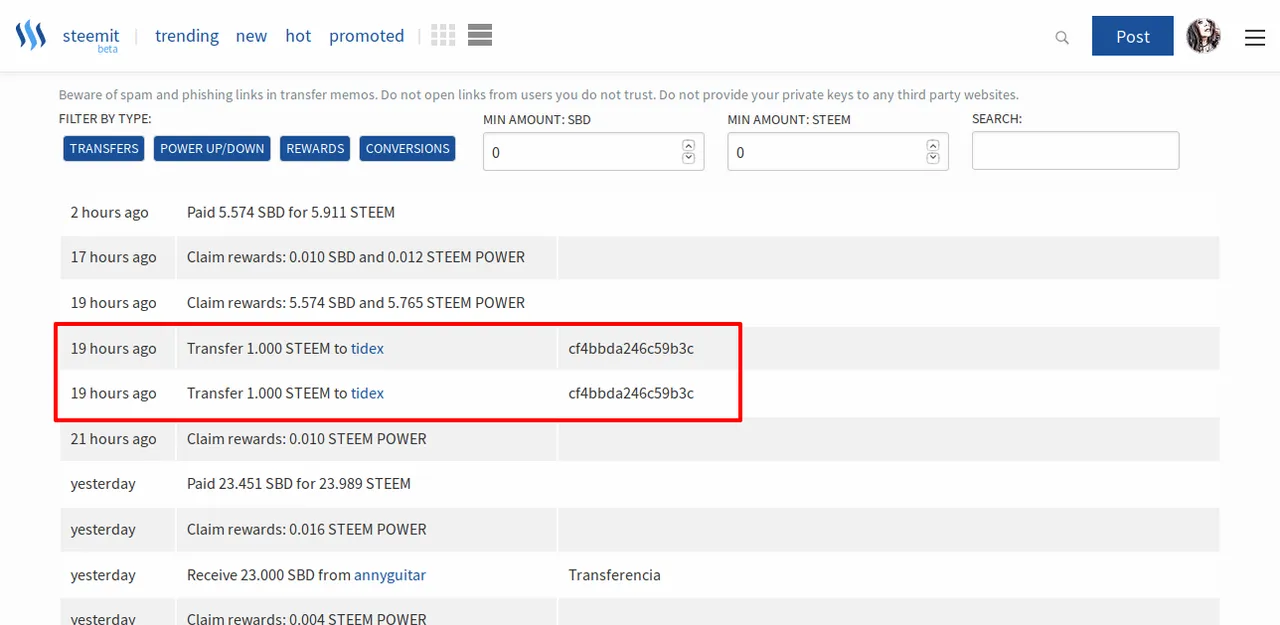The image size is (1280, 625).
Task: Click the SEARCH text box
Action: (1075, 150)
